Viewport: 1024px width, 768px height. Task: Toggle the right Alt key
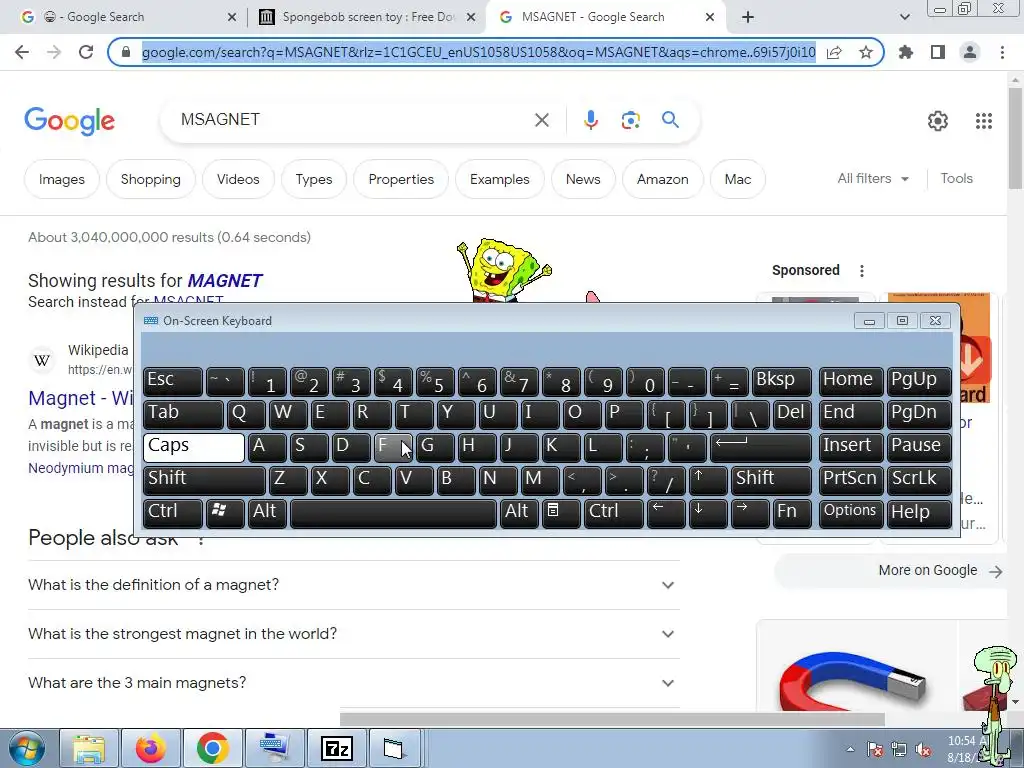519,512
